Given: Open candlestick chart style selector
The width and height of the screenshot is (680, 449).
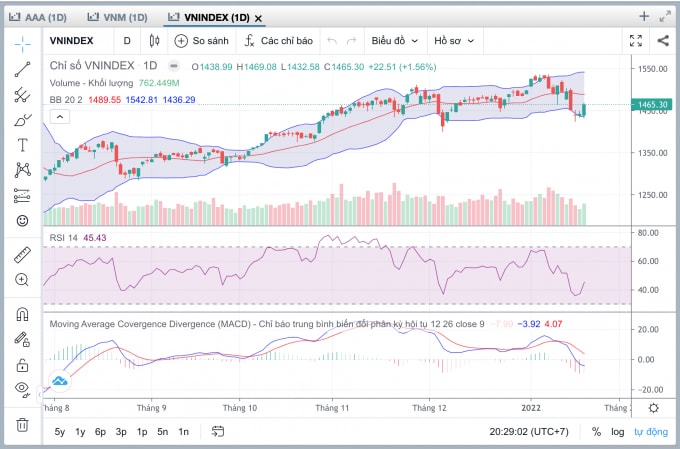Looking at the screenshot, I should click(x=154, y=41).
